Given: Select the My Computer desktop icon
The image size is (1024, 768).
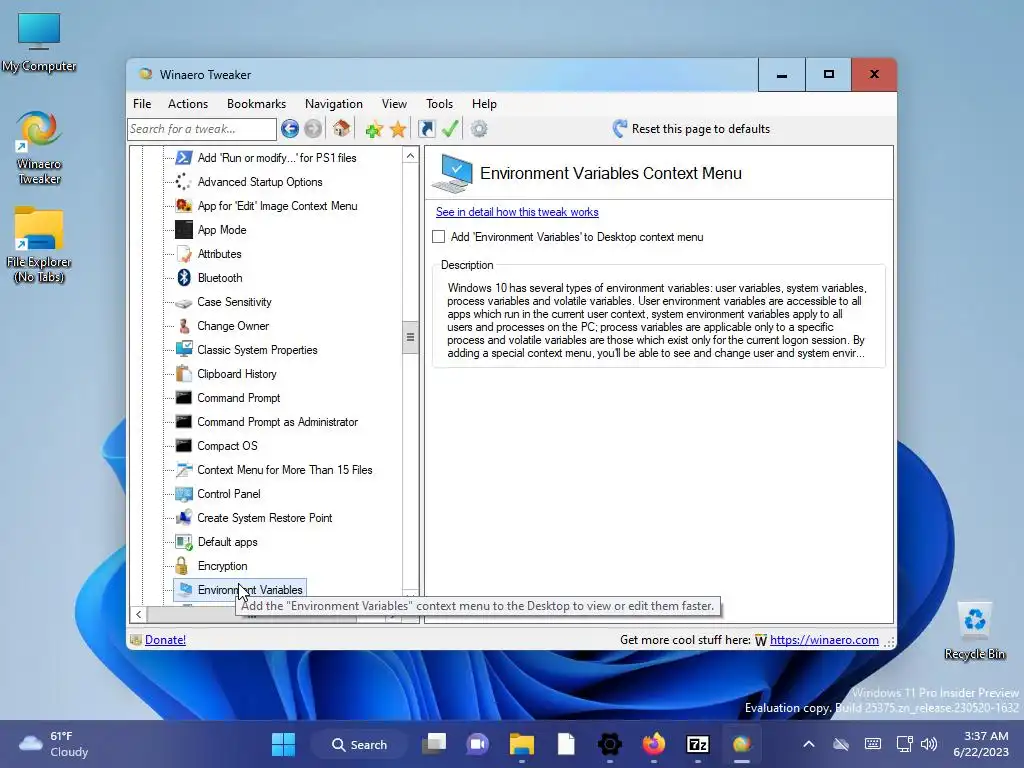Looking at the screenshot, I should click(39, 42).
